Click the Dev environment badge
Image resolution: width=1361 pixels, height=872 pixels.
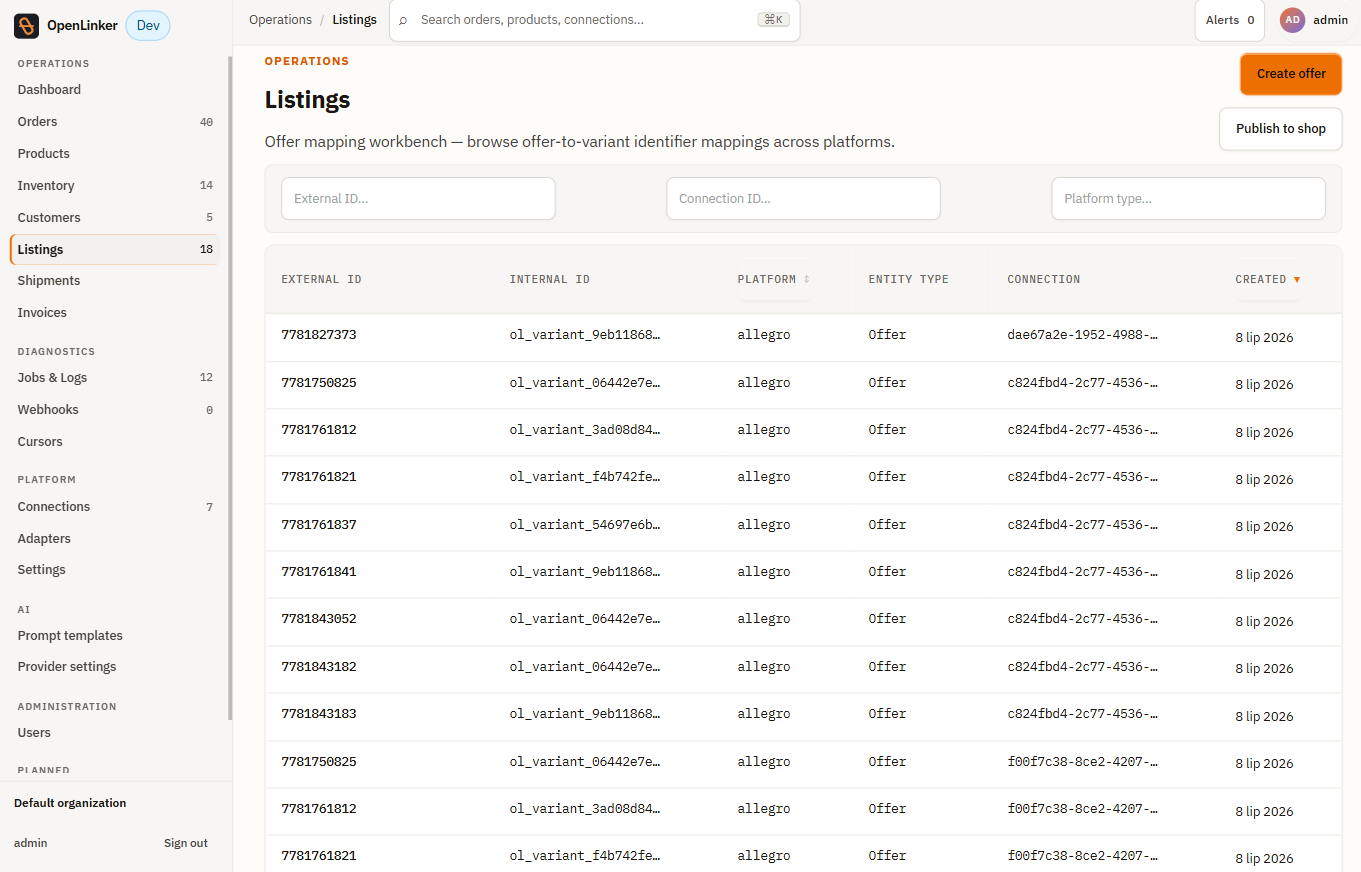(x=148, y=26)
